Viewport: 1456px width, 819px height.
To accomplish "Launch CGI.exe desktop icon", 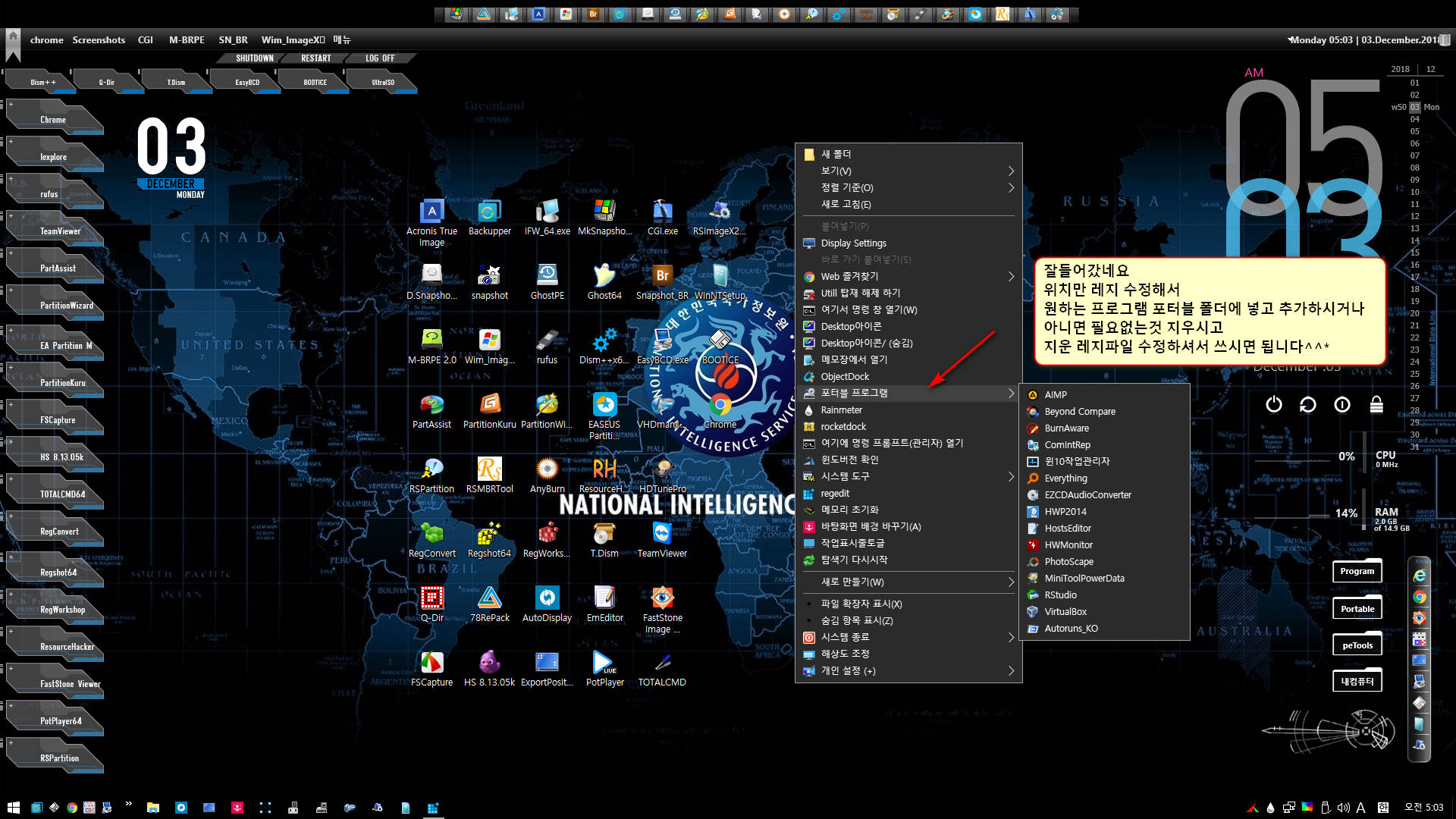I will 662,218.
